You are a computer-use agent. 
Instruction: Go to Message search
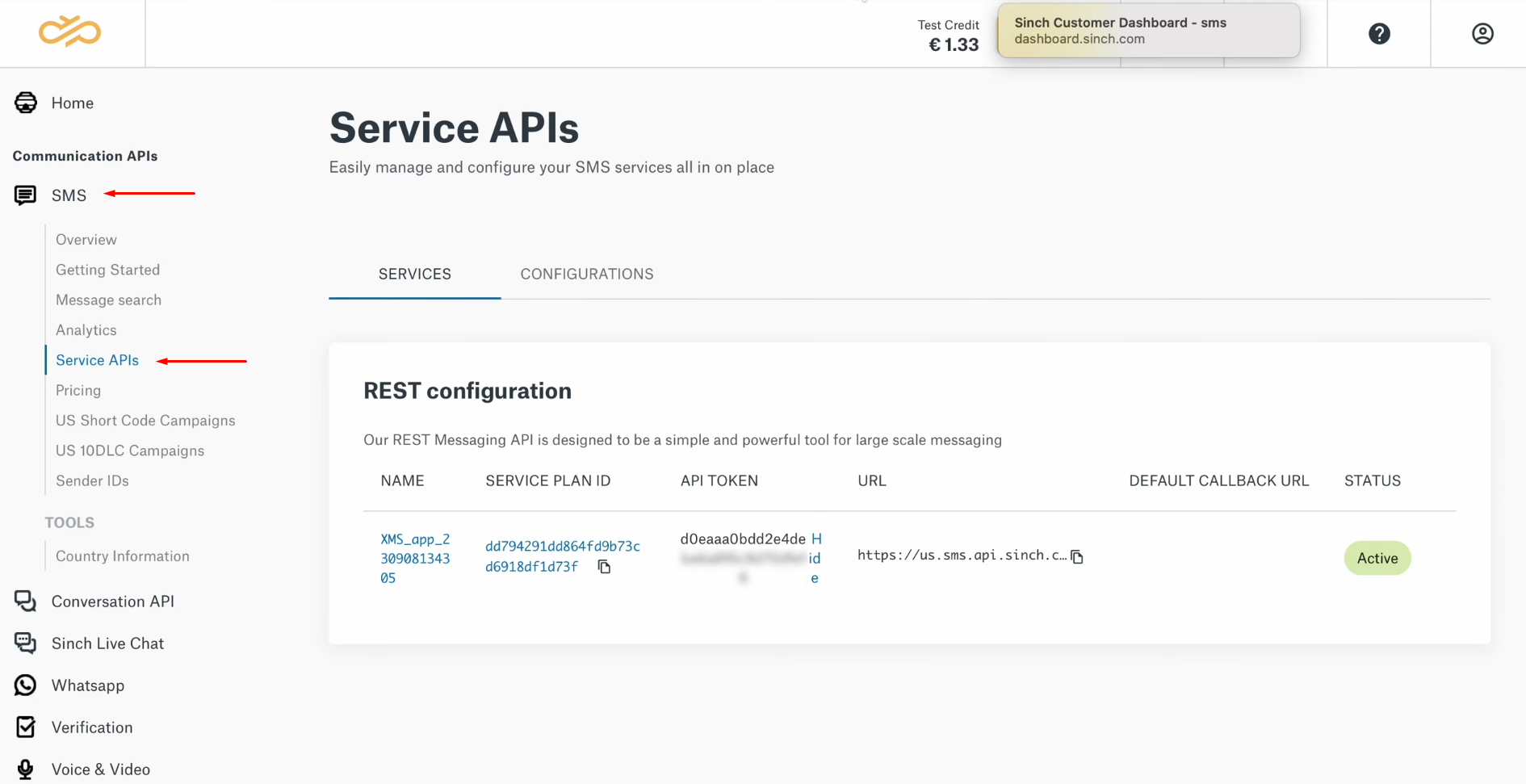pyautogui.click(x=108, y=300)
